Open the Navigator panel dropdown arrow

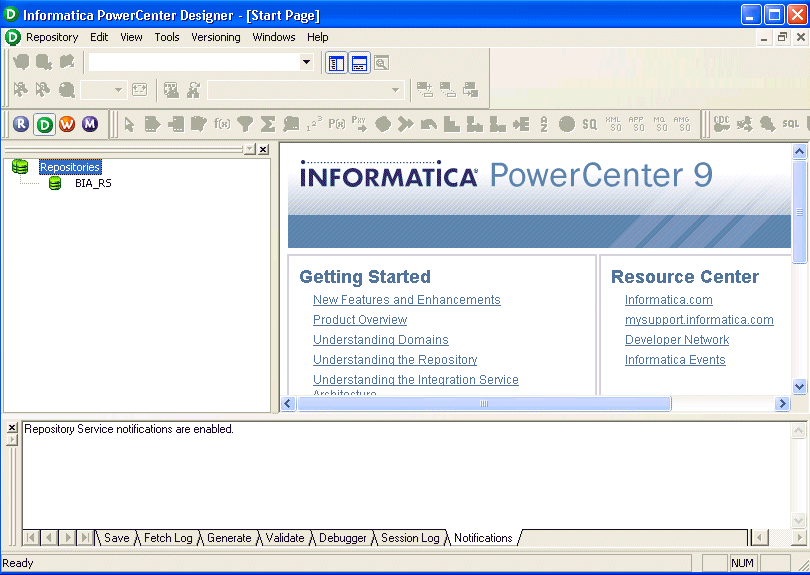(250, 149)
